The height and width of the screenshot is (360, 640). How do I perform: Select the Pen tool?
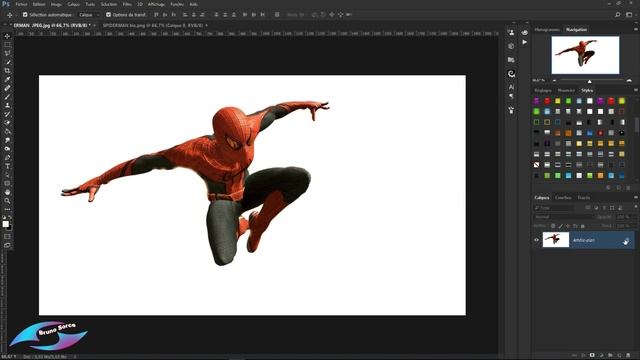(x=7, y=158)
